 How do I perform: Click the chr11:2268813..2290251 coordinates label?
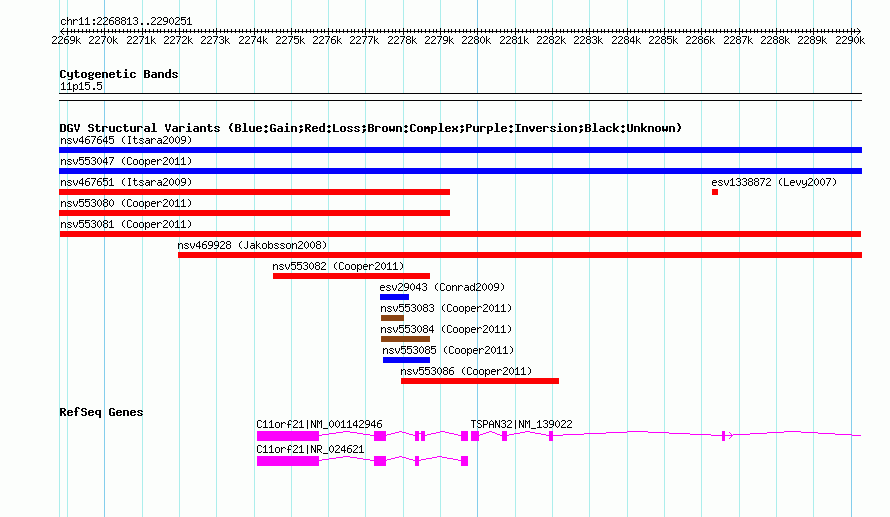coord(126,22)
